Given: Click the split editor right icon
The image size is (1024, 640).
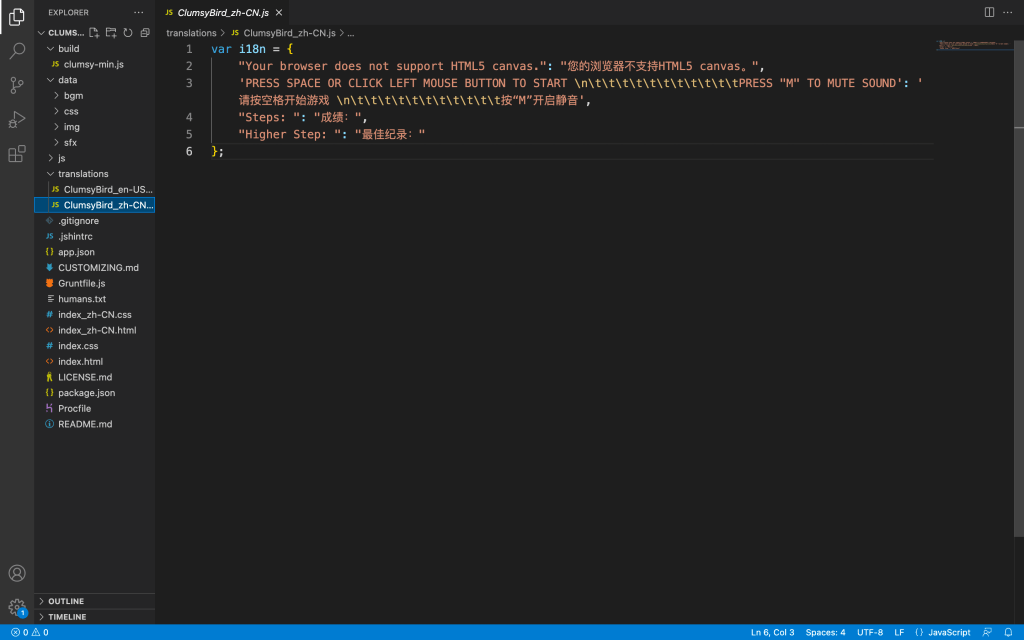Looking at the screenshot, I should pyautogui.click(x=989, y=12).
